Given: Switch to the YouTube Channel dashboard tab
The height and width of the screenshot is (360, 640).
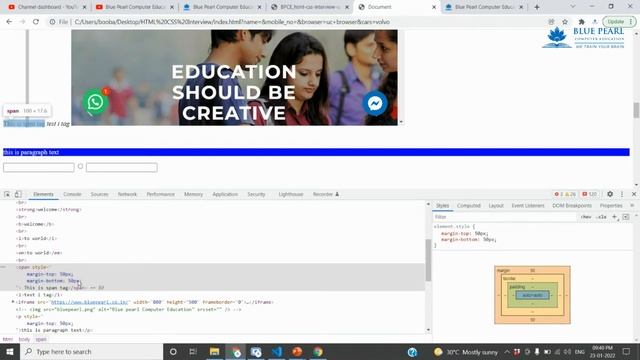Looking at the screenshot, I should [x=46, y=7].
